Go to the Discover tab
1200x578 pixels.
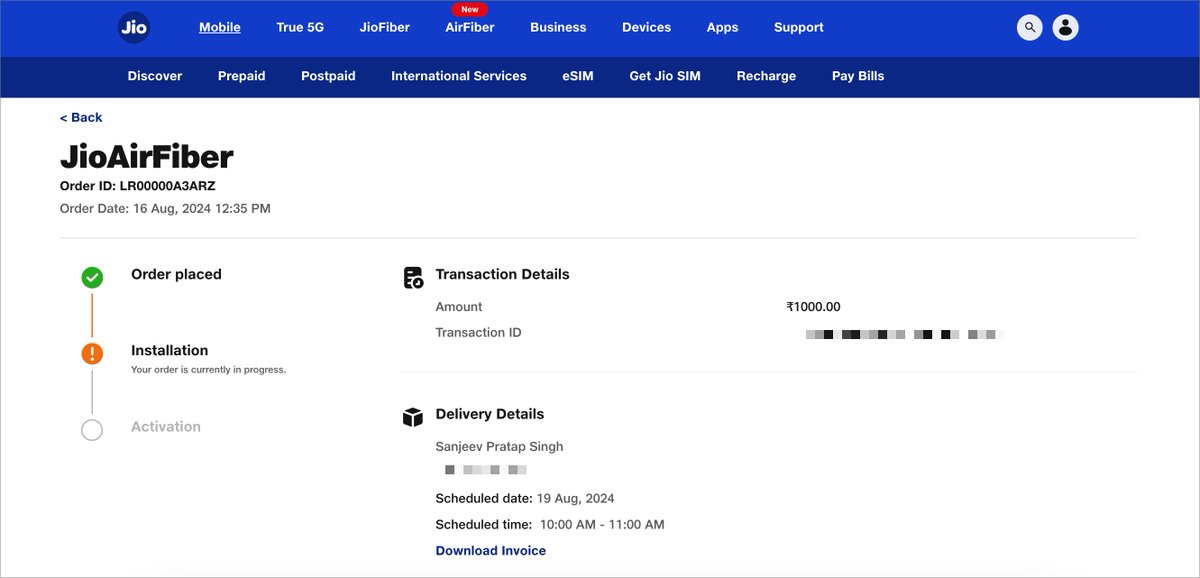(155, 76)
